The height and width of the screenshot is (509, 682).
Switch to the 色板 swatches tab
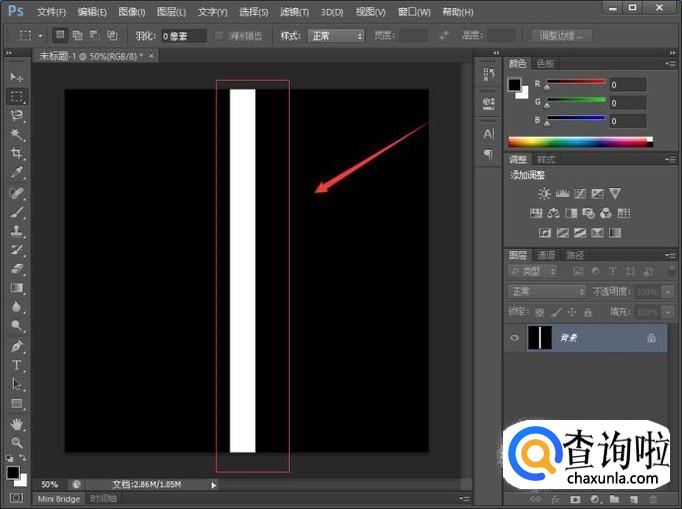(546, 63)
